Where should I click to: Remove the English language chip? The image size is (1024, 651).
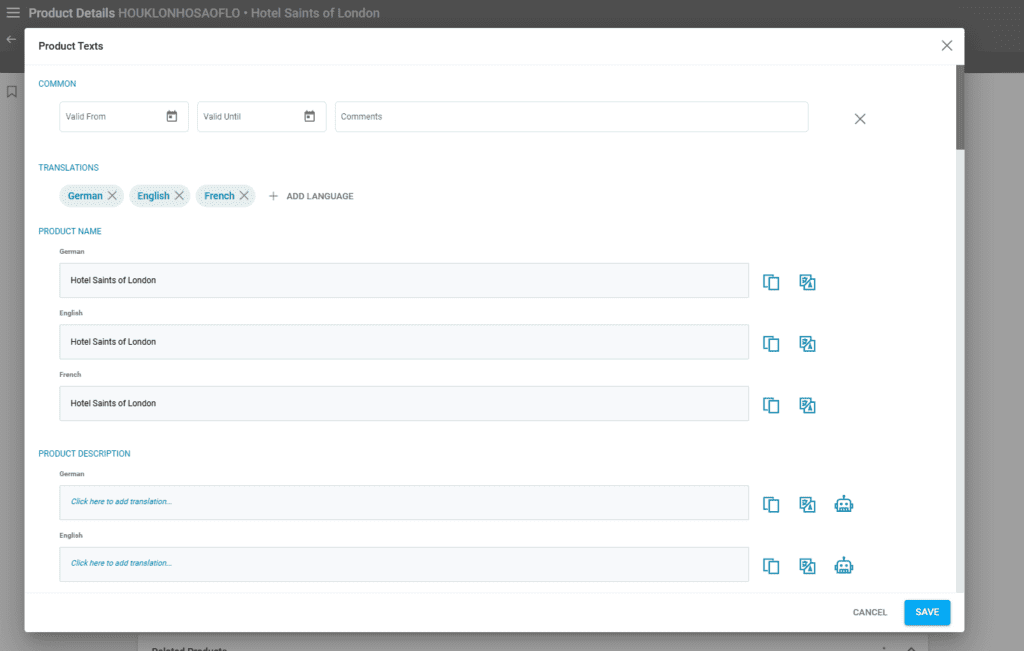[x=179, y=196]
